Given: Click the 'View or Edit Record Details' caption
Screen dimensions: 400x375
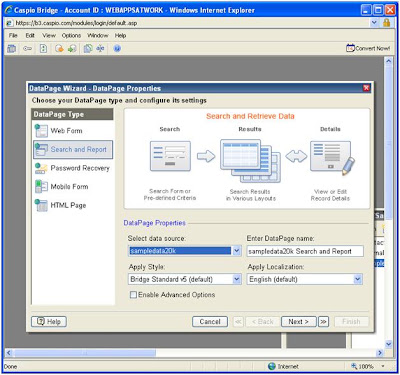Looking at the screenshot, I should pos(330,195).
